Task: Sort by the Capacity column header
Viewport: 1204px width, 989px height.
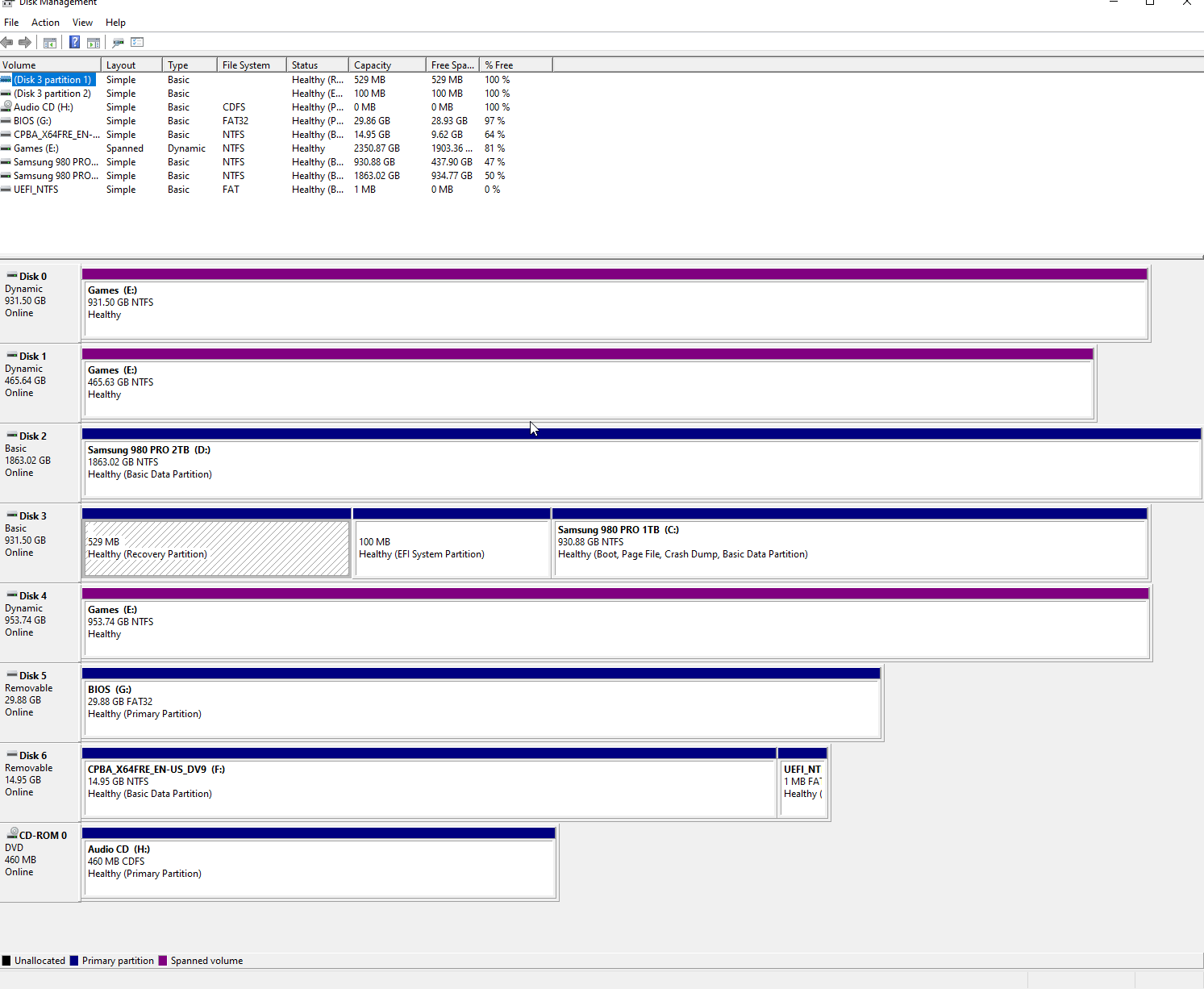Action: click(x=387, y=65)
